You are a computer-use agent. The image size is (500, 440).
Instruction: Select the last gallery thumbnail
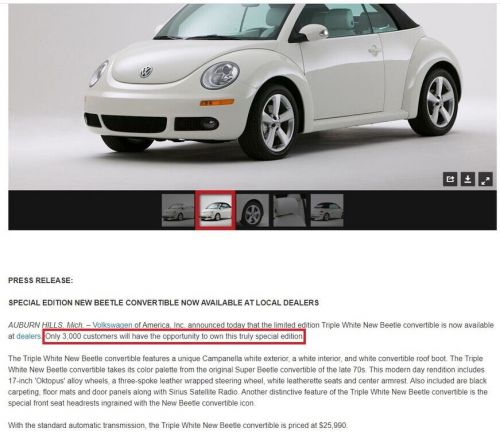click(x=327, y=210)
